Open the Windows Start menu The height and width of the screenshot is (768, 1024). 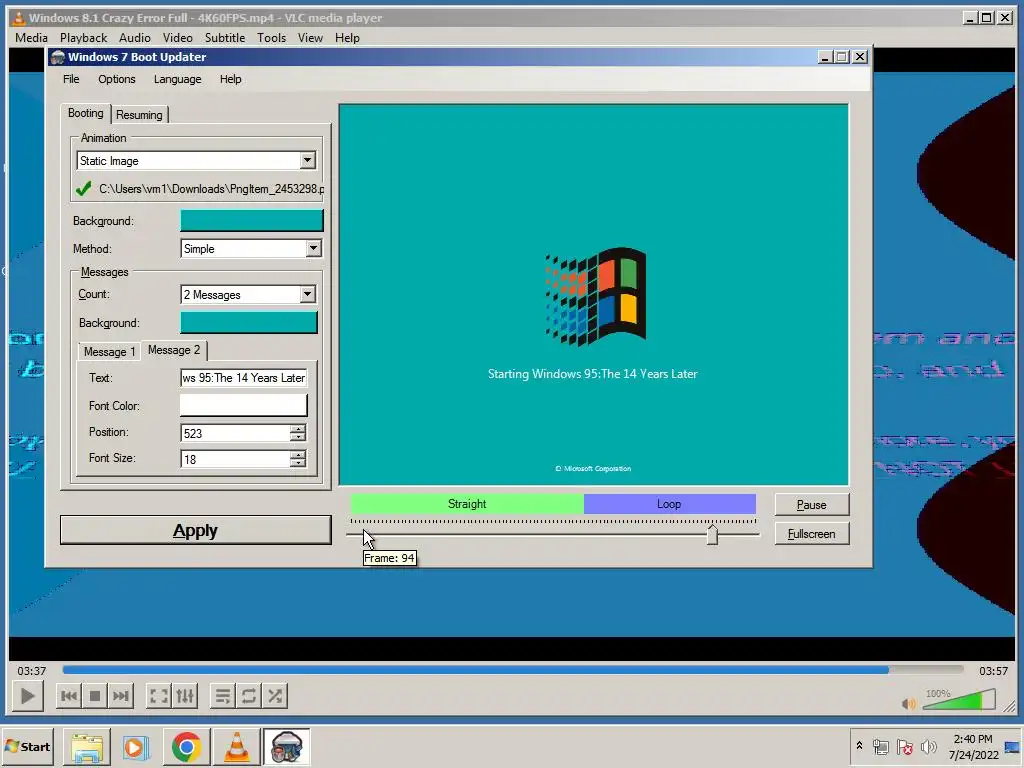click(28, 746)
